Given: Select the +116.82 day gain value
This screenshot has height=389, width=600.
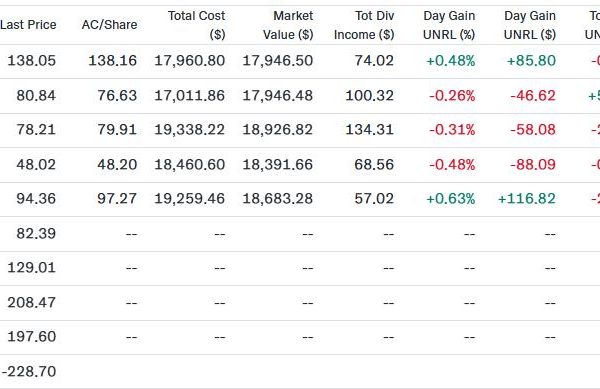Looking at the screenshot, I should (x=527, y=199).
